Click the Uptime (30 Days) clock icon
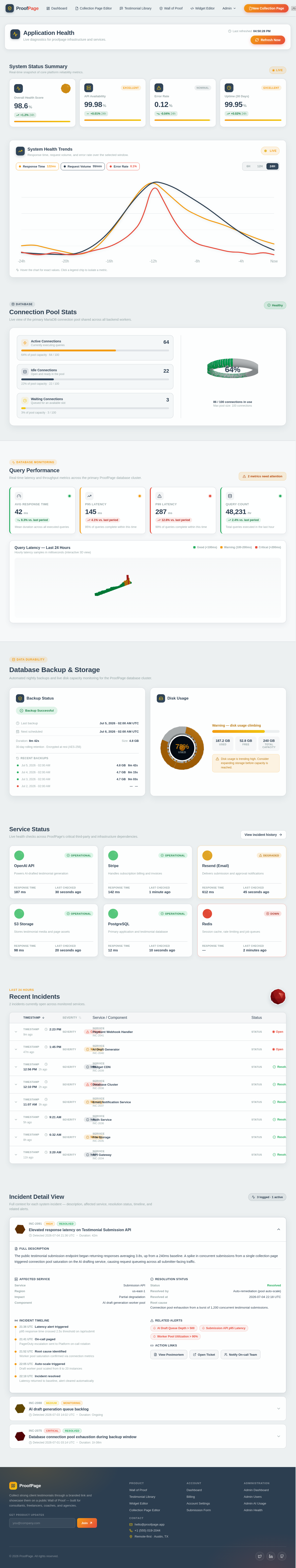 pyautogui.click(x=229, y=88)
